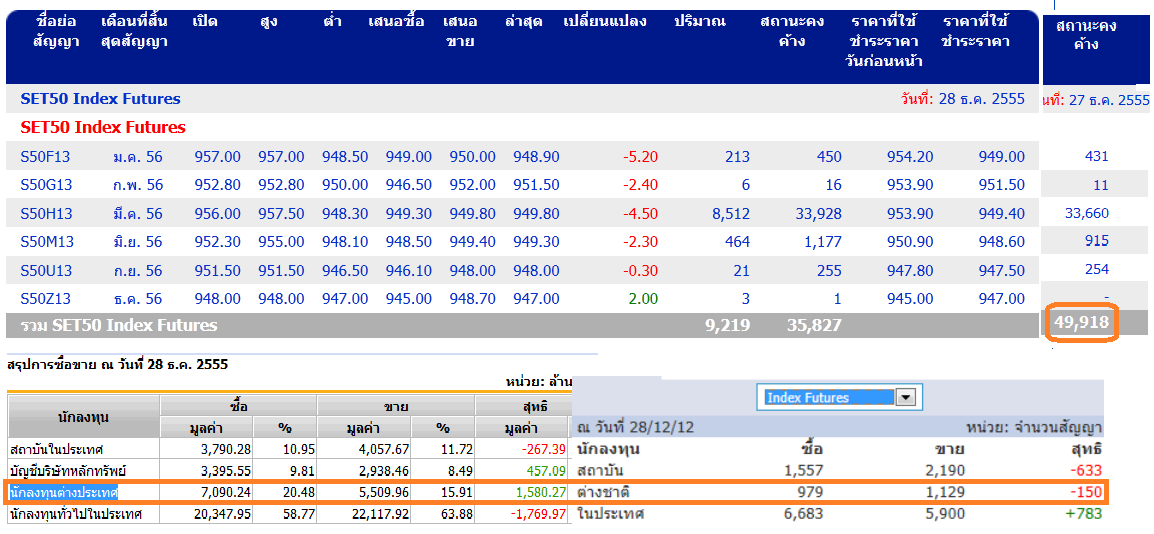Click the S50M13 contract symbol
Viewport: 1154px width, 534px height.
[x=47, y=241]
